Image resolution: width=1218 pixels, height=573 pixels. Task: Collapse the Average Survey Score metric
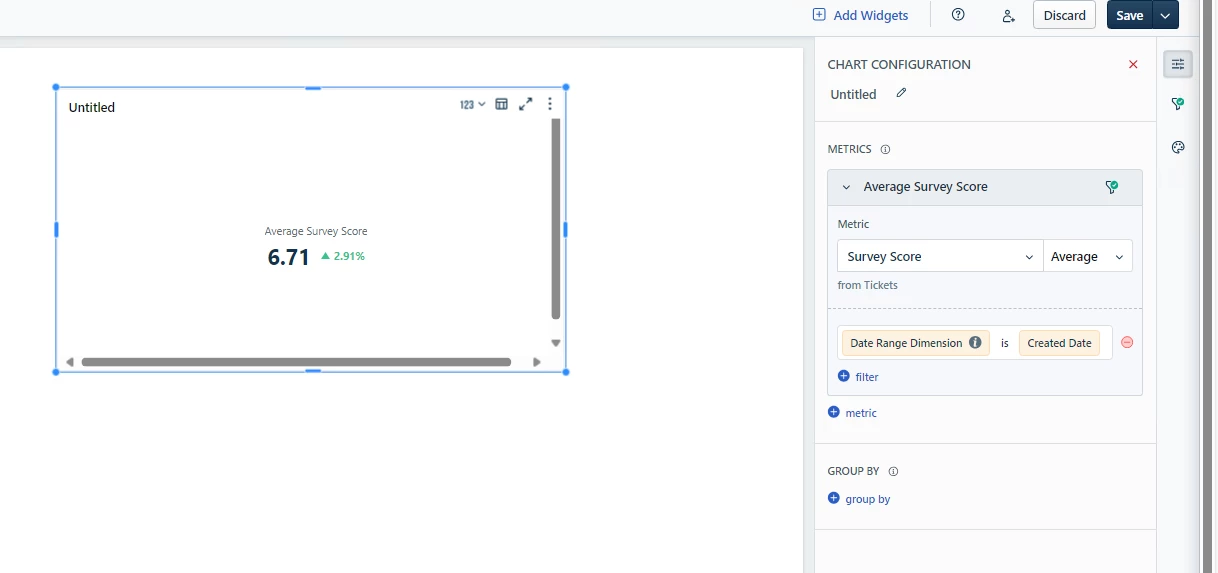pyautogui.click(x=846, y=187)
